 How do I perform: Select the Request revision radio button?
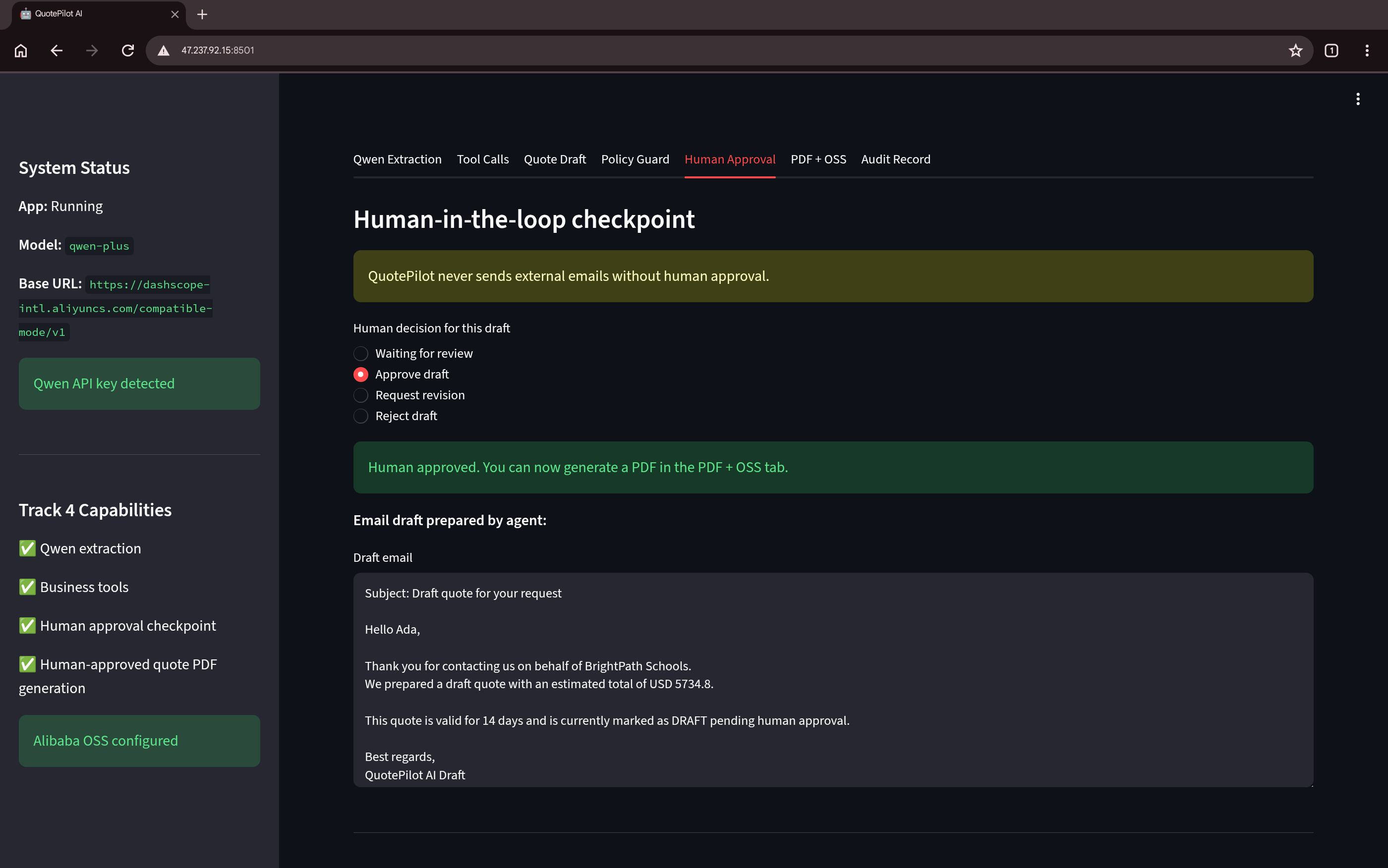coord(409,395)
